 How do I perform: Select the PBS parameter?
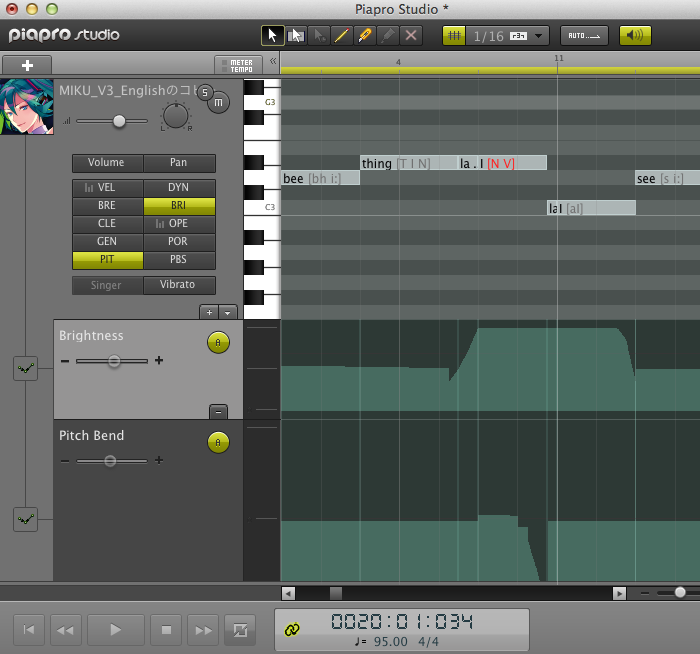point(179,260)
